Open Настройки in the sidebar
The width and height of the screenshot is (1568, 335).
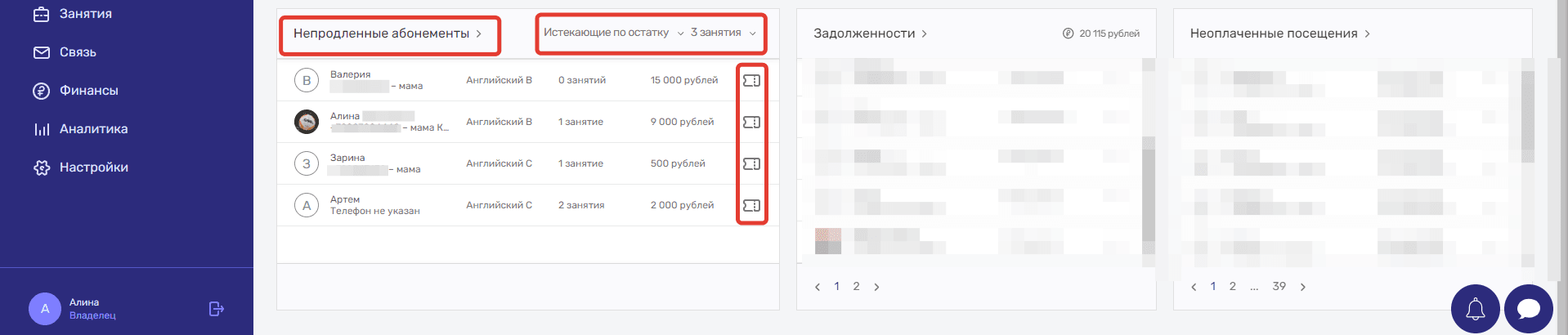(93, 167)
